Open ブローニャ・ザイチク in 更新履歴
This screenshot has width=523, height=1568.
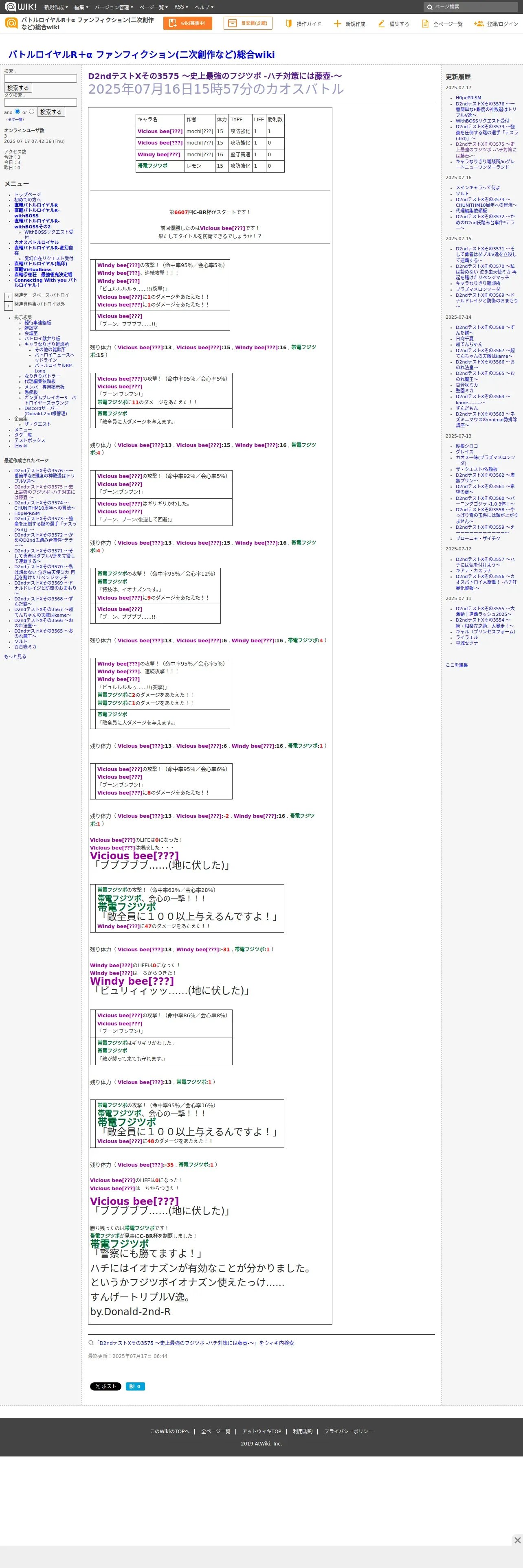coord(478,538)
